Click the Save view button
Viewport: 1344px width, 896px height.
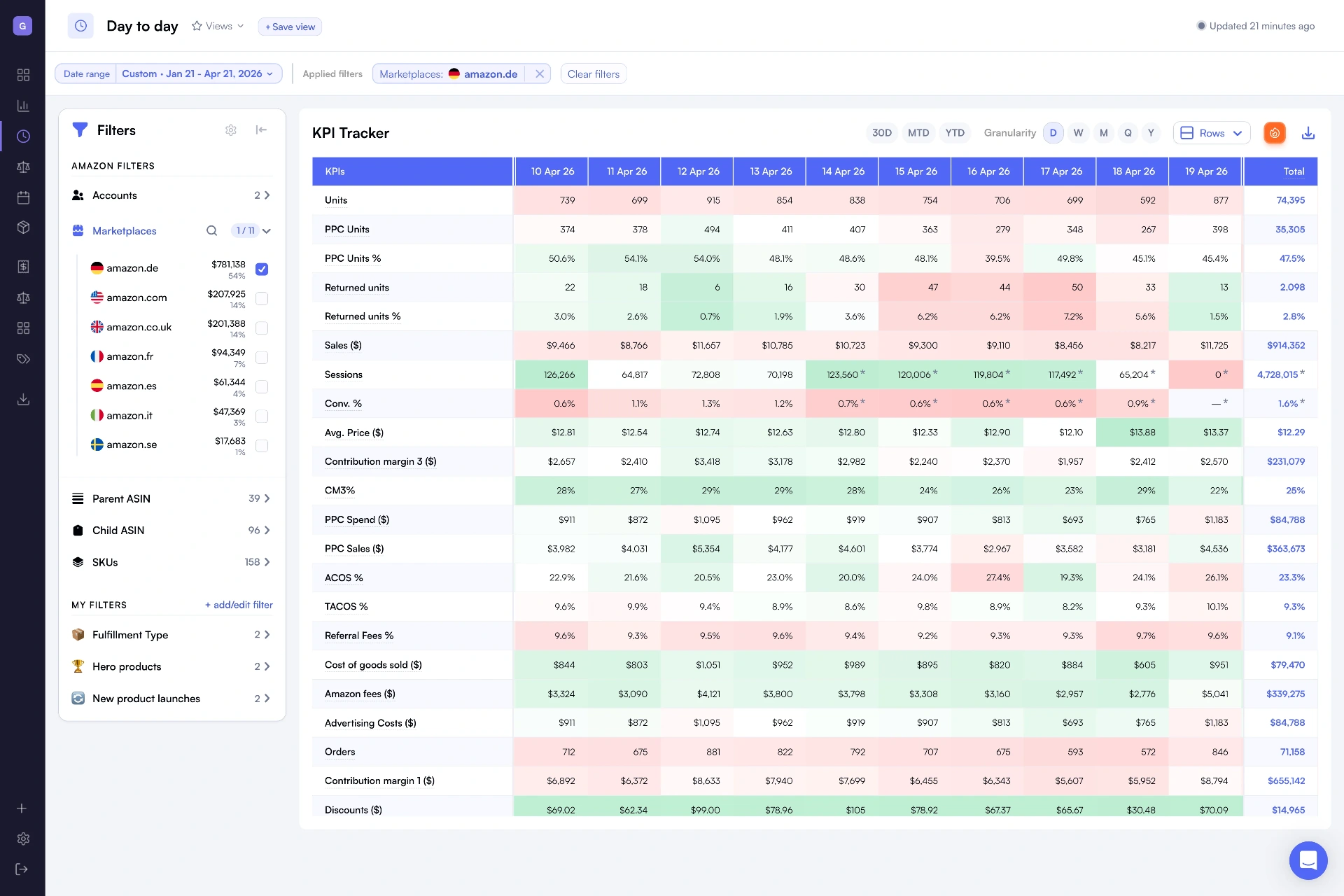[x=290, y=27]
